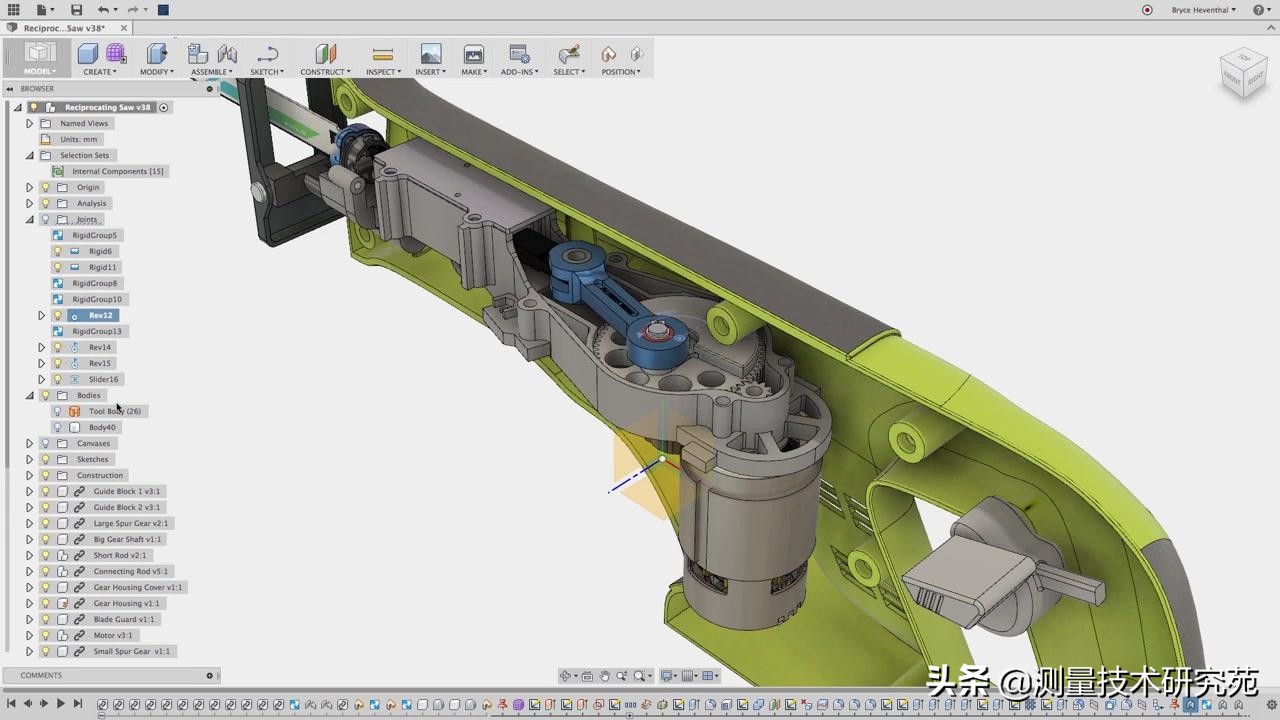
Task: Activate the Orbit tool in navigation bar
Action: click(x=605, y=677)
